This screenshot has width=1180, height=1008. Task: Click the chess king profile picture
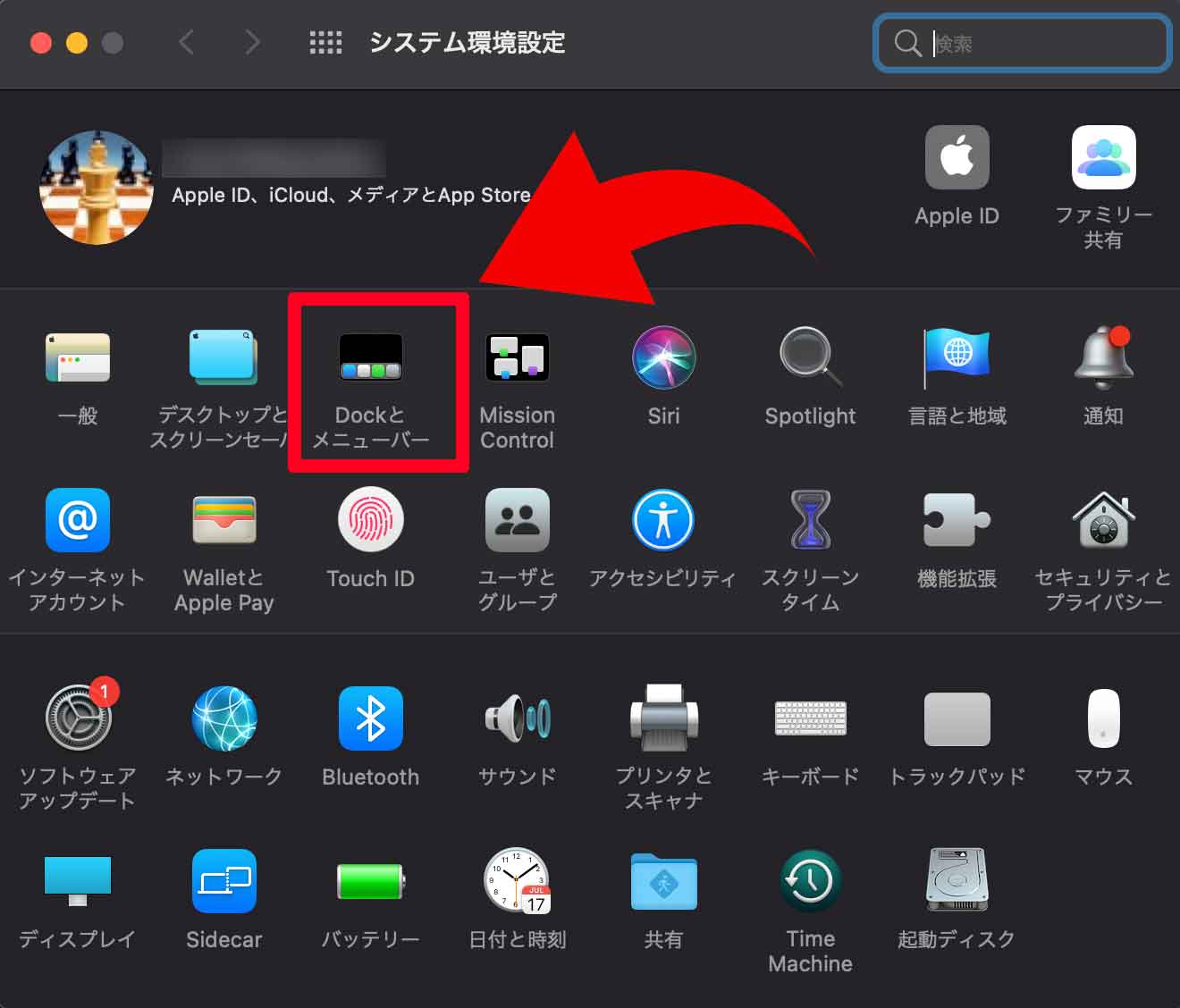pyautogui.click(x=97, y=188)
